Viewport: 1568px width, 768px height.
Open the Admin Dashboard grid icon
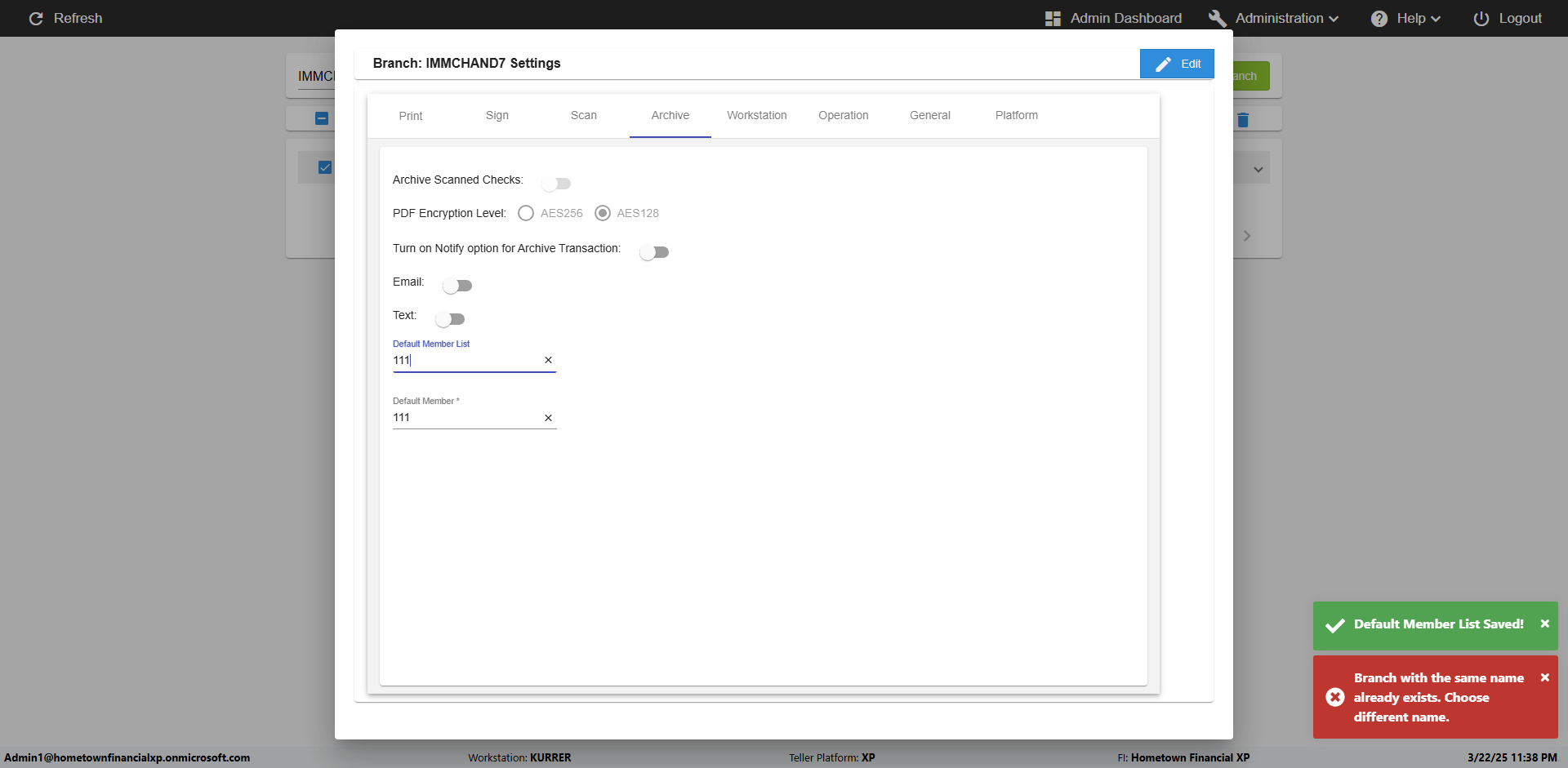(1053, 18)
